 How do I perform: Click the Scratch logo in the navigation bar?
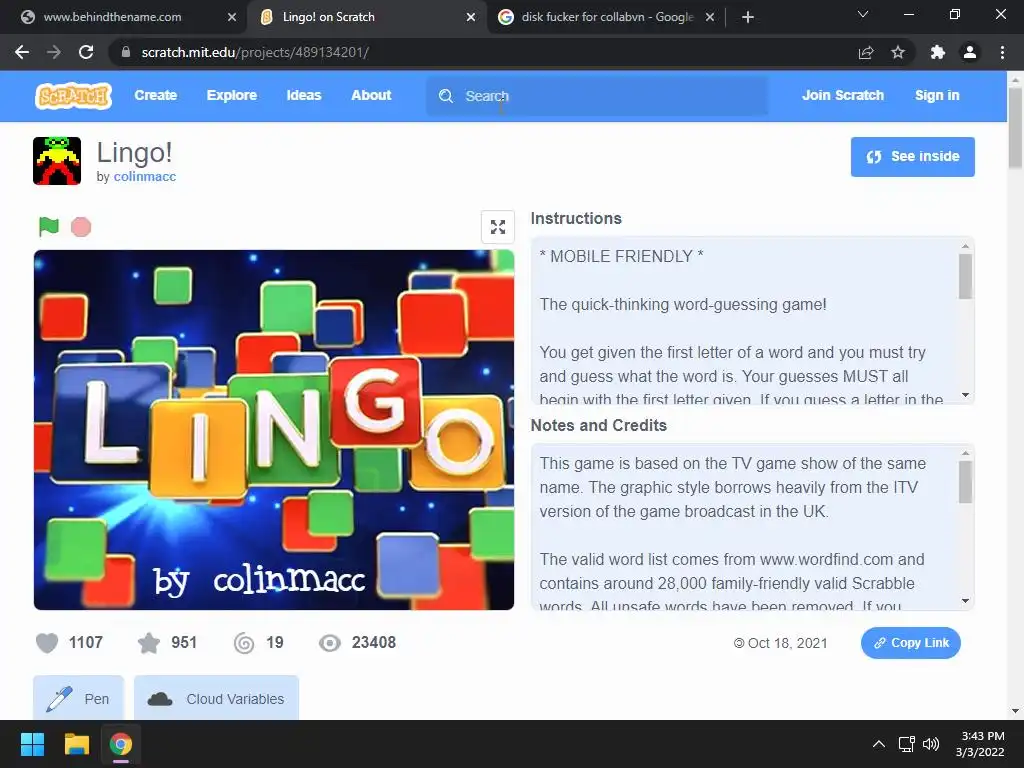click(73, 95)
